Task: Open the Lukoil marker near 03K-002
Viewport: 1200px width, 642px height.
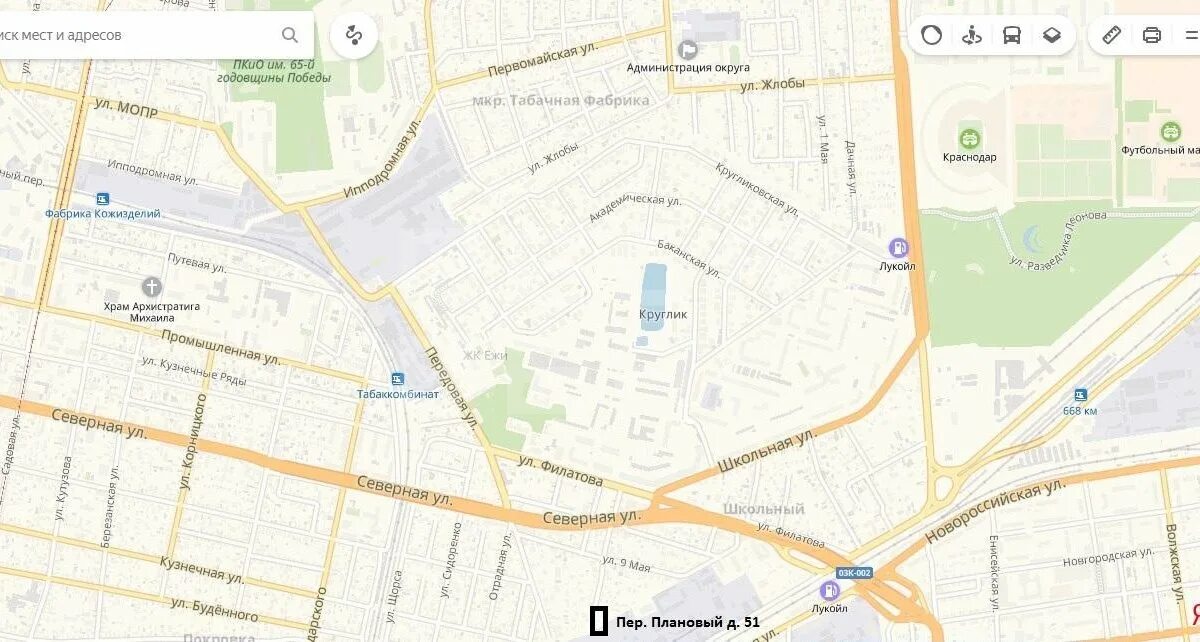Action: (x=830, y=590)
